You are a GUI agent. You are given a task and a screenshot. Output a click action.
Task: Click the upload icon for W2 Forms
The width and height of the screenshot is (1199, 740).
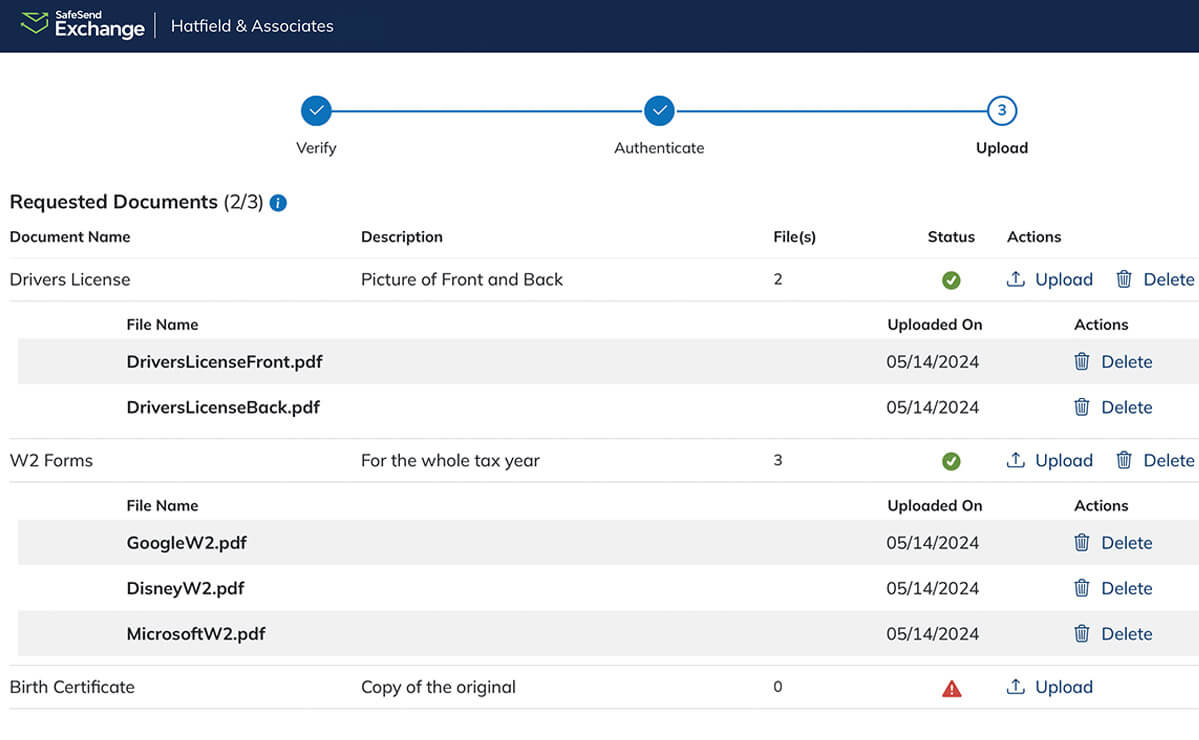point(1016,461)
